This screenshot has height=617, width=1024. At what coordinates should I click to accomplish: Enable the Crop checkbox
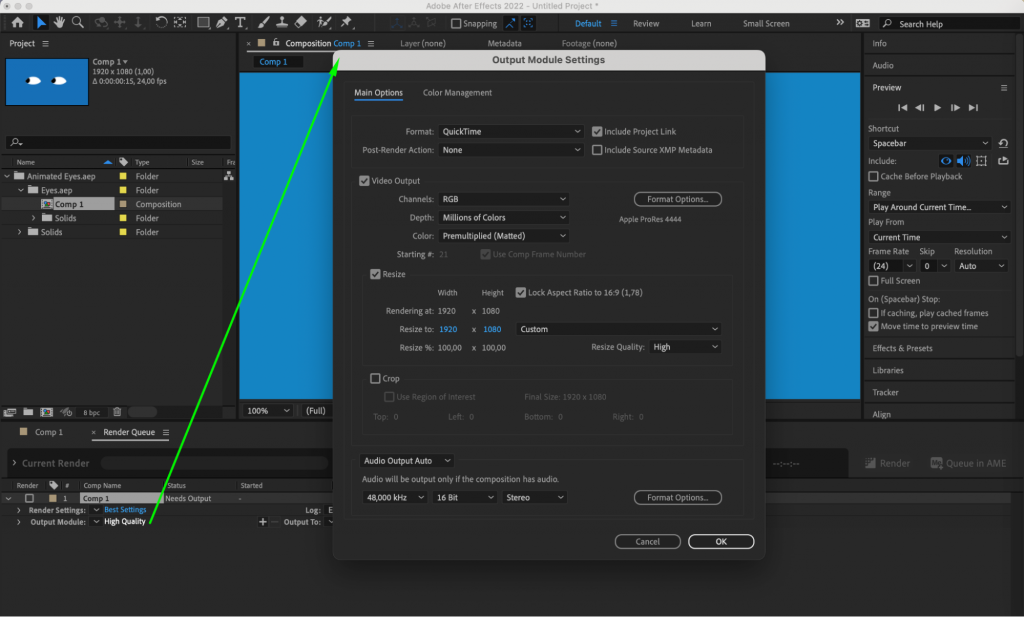pos(376,378)
